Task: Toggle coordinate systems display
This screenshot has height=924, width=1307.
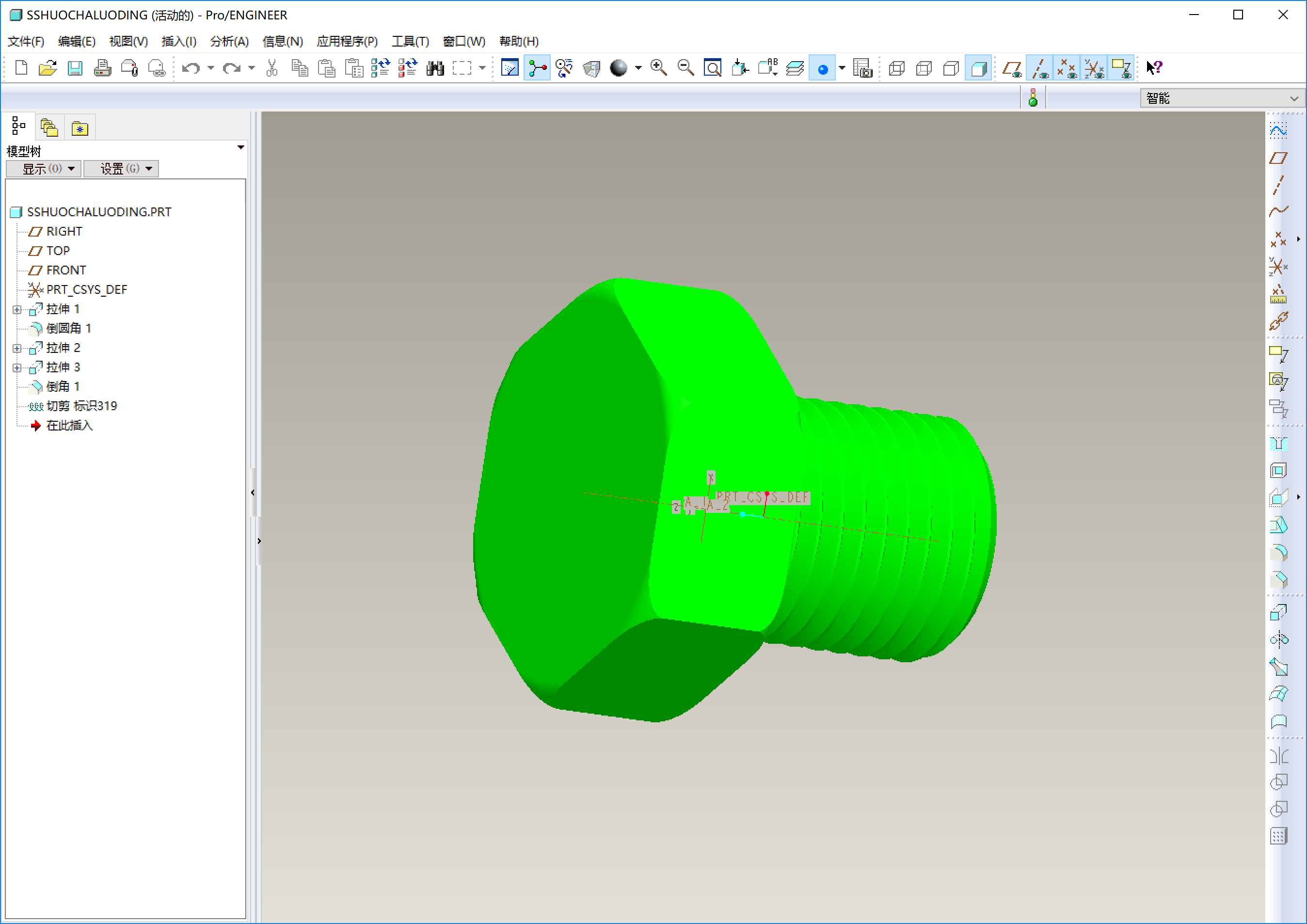Action: pyautogui.click(x=1094, y=68)
